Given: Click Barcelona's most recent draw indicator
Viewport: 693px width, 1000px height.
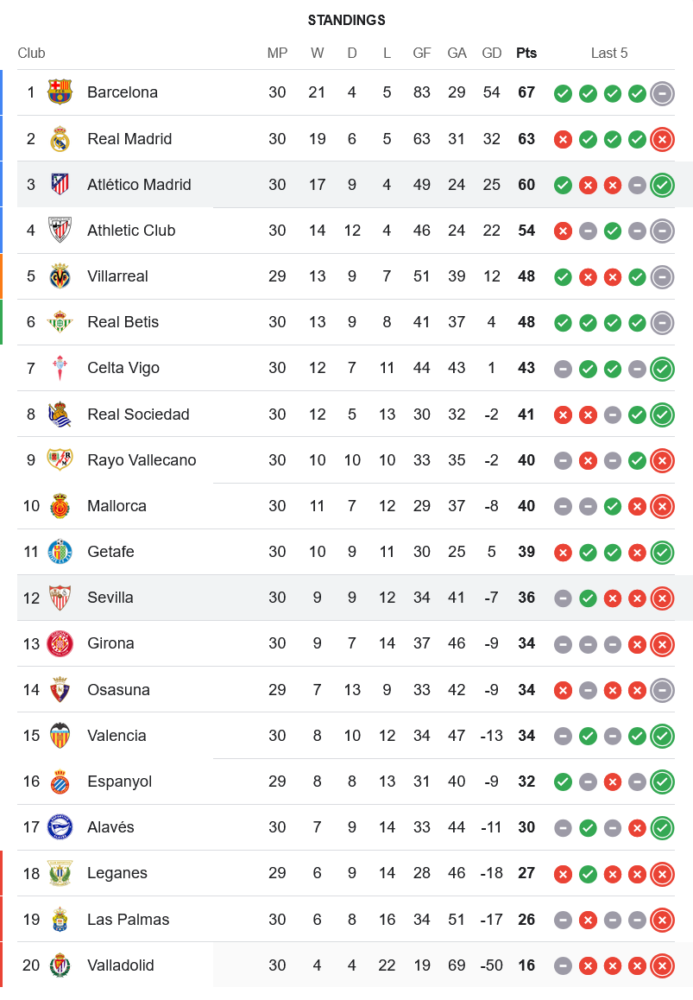Looking at the screenshot, I should coord(661,93).
